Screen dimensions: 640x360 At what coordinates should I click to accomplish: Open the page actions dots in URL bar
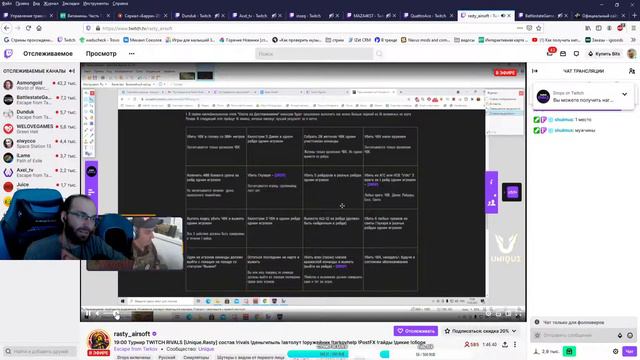coord(520,28)
